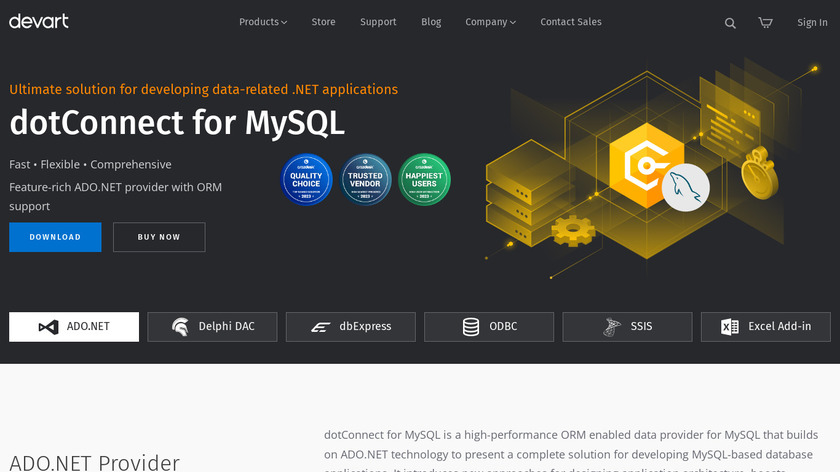
Task: Click the devart logo
Action: pyautogui.click(x=39, y=21)
